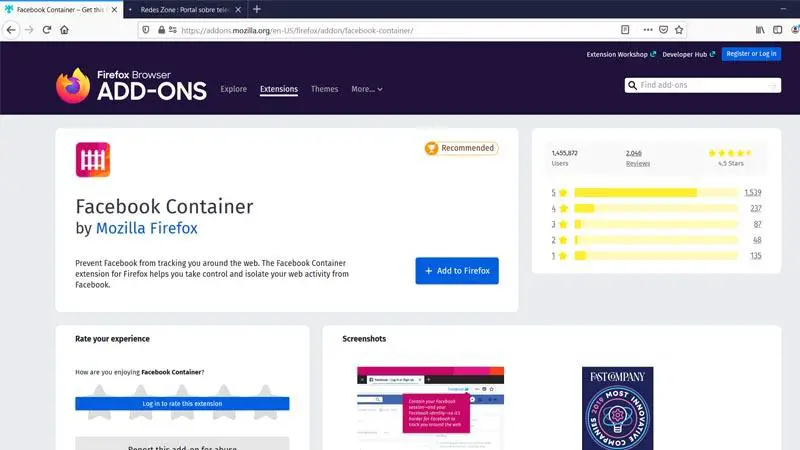
Task: Click the 237 four-star count
Action: tap(756, 208)
